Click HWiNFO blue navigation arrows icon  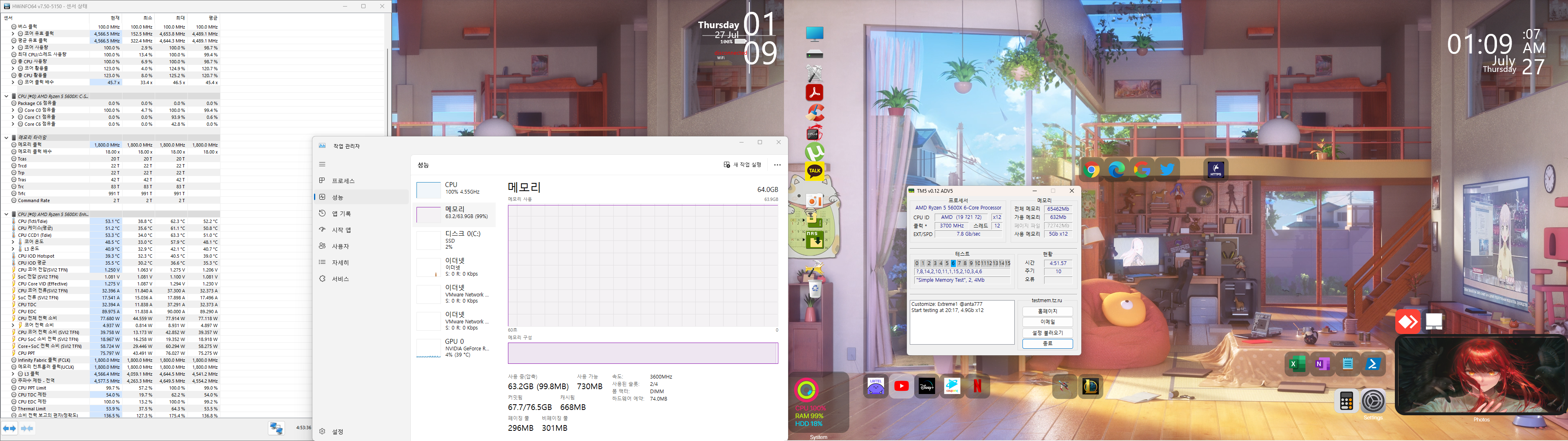click(x=9, y=429)
